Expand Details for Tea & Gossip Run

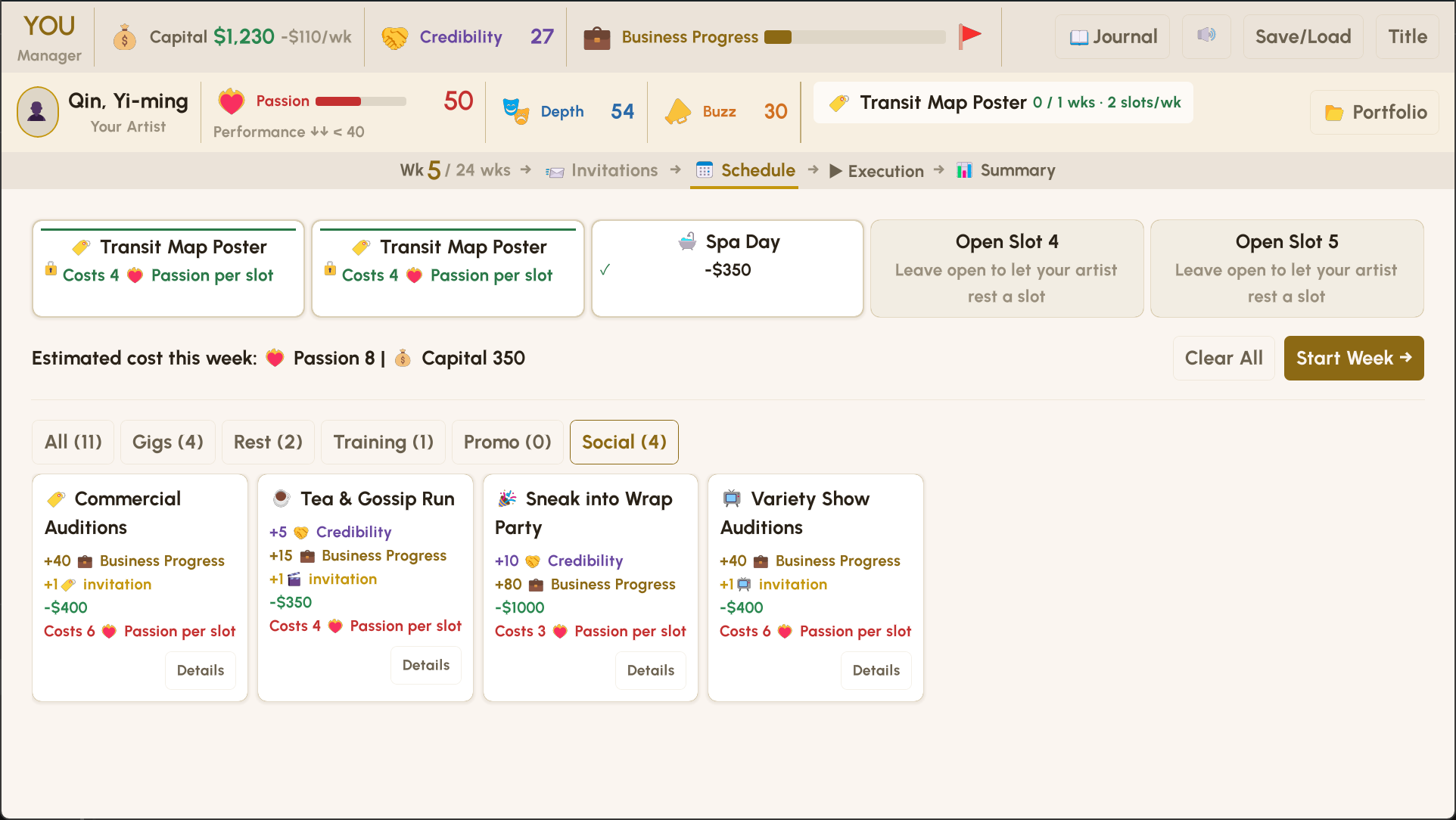(425, 665)
